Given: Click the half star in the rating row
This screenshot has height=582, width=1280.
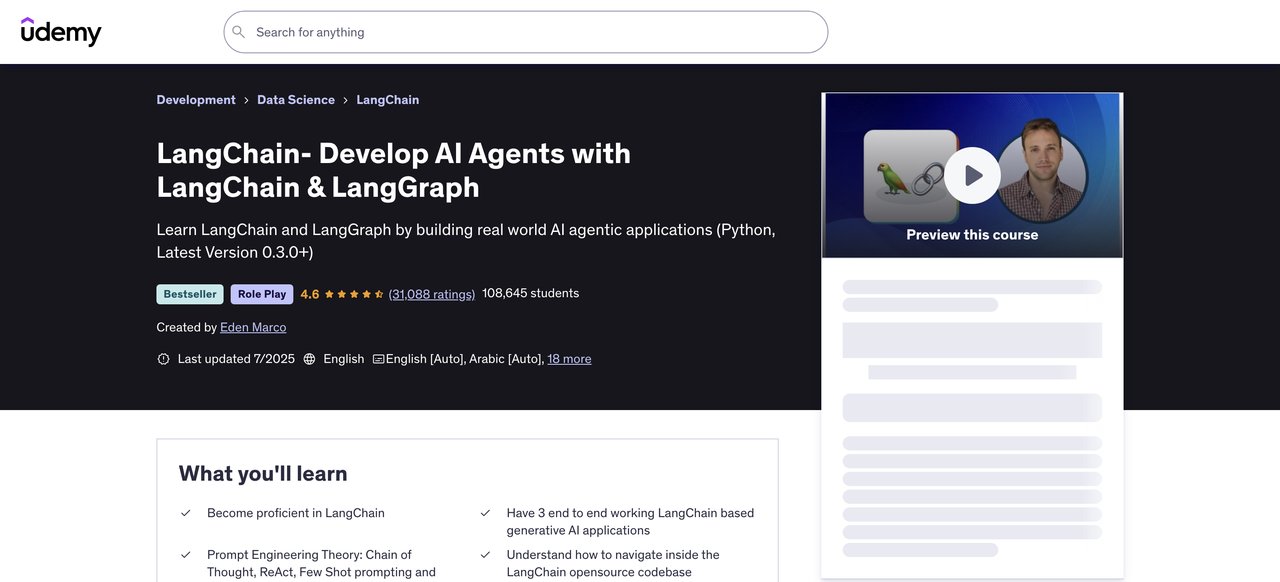Looking at the screenshot, I should point(377,292).
